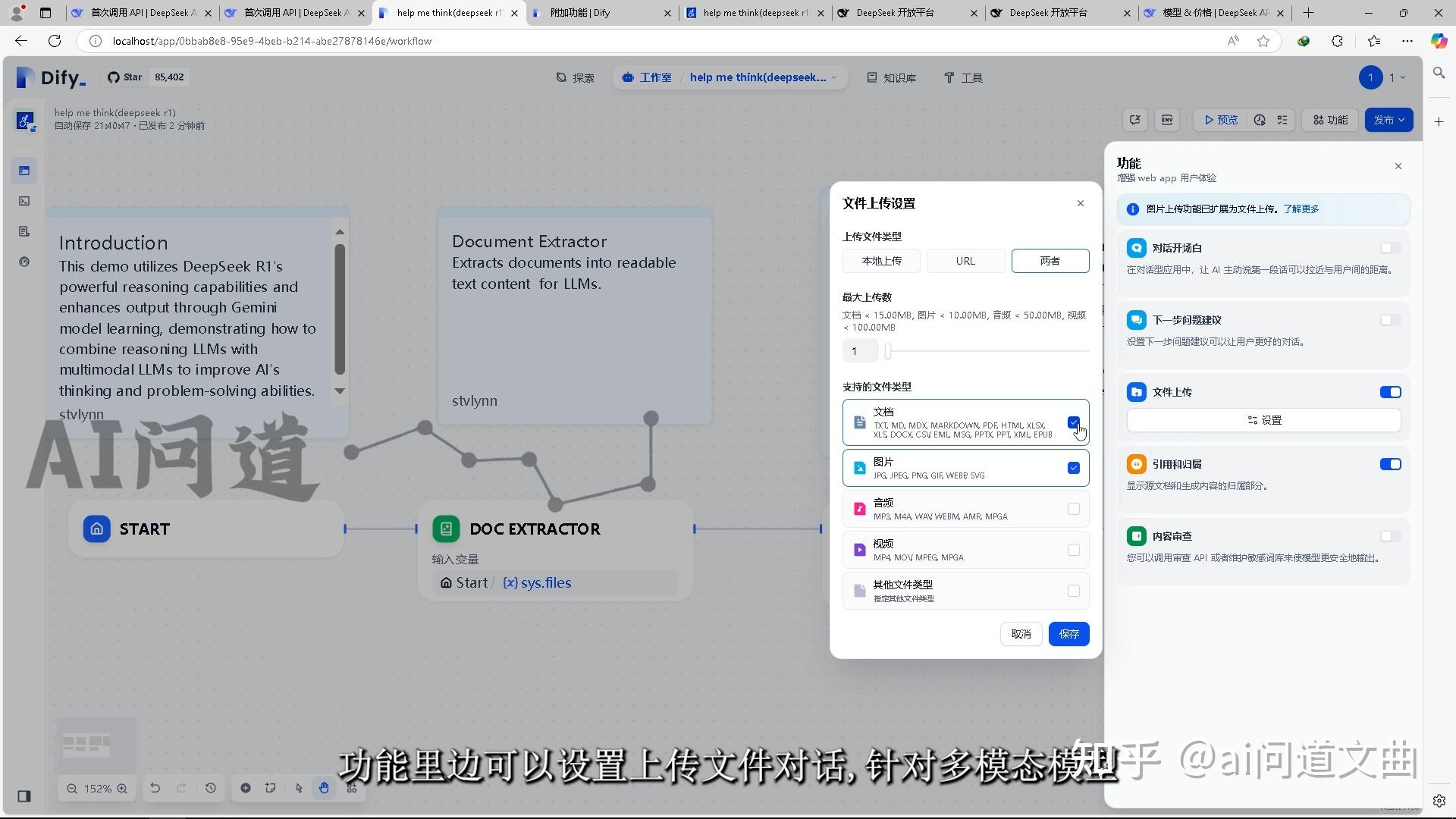Select the hand tool in canvas toolbar
The height and width of the screenshot is (819, 1456).
324,788
